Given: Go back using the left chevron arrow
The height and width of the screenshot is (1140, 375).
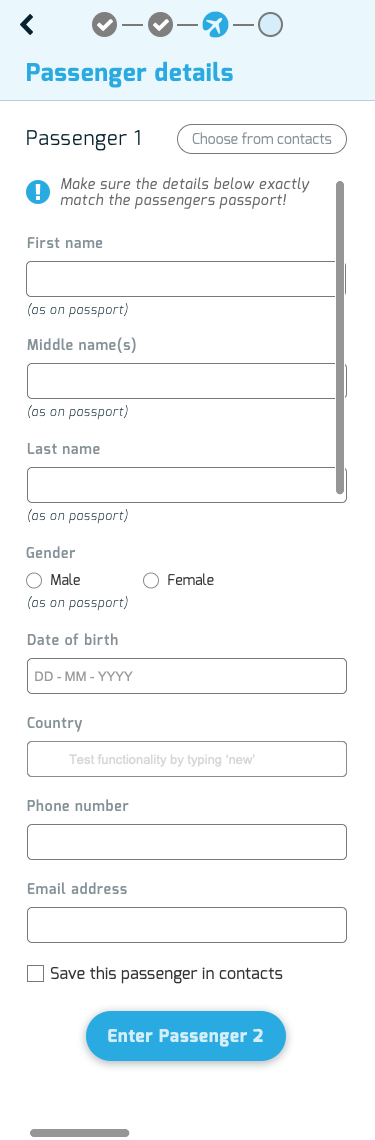Looking at the screenshot, I should (27, 25).
